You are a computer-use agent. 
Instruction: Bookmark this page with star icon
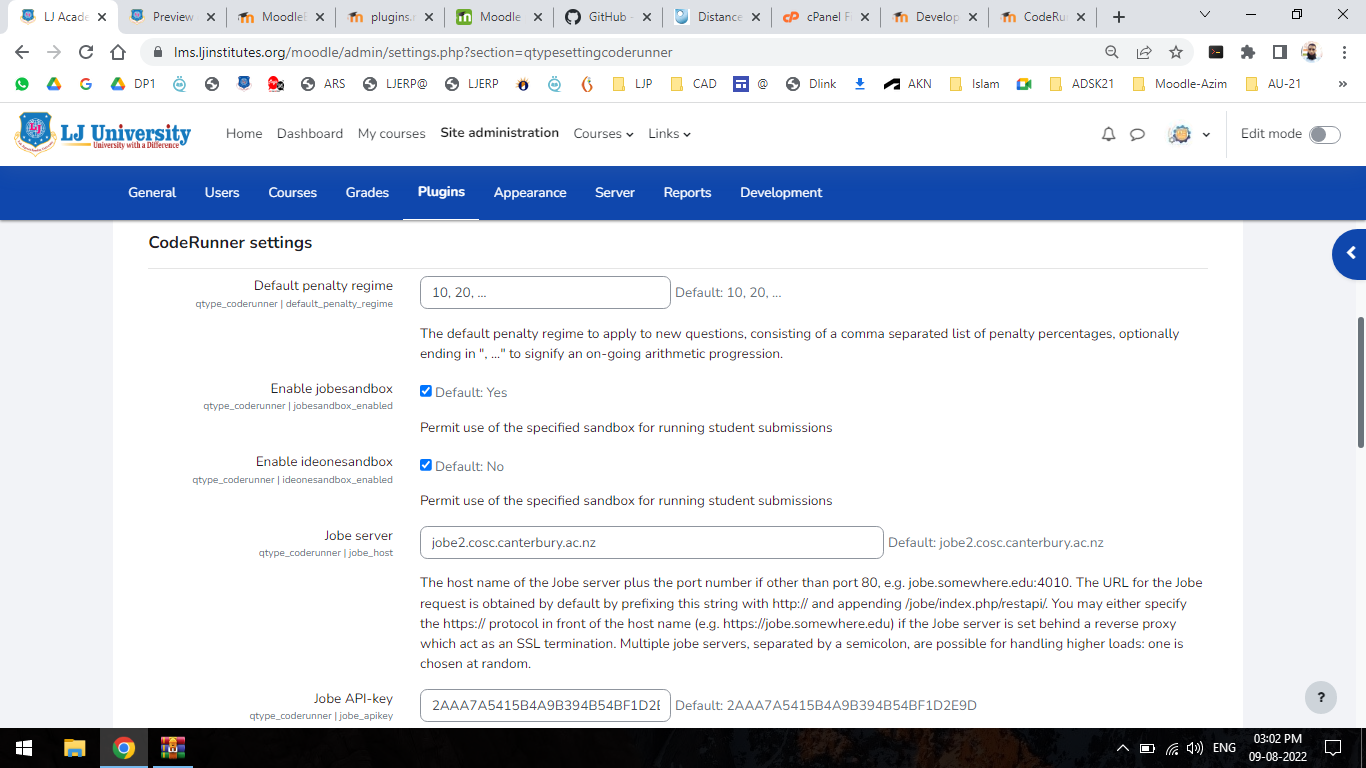1176,52
